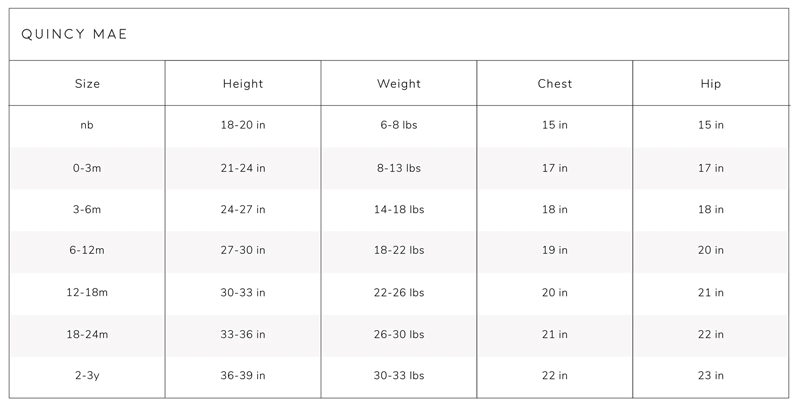800x408 pixels.
Task: Click the QUINCY MAE table title
Action: coord(74,35)
